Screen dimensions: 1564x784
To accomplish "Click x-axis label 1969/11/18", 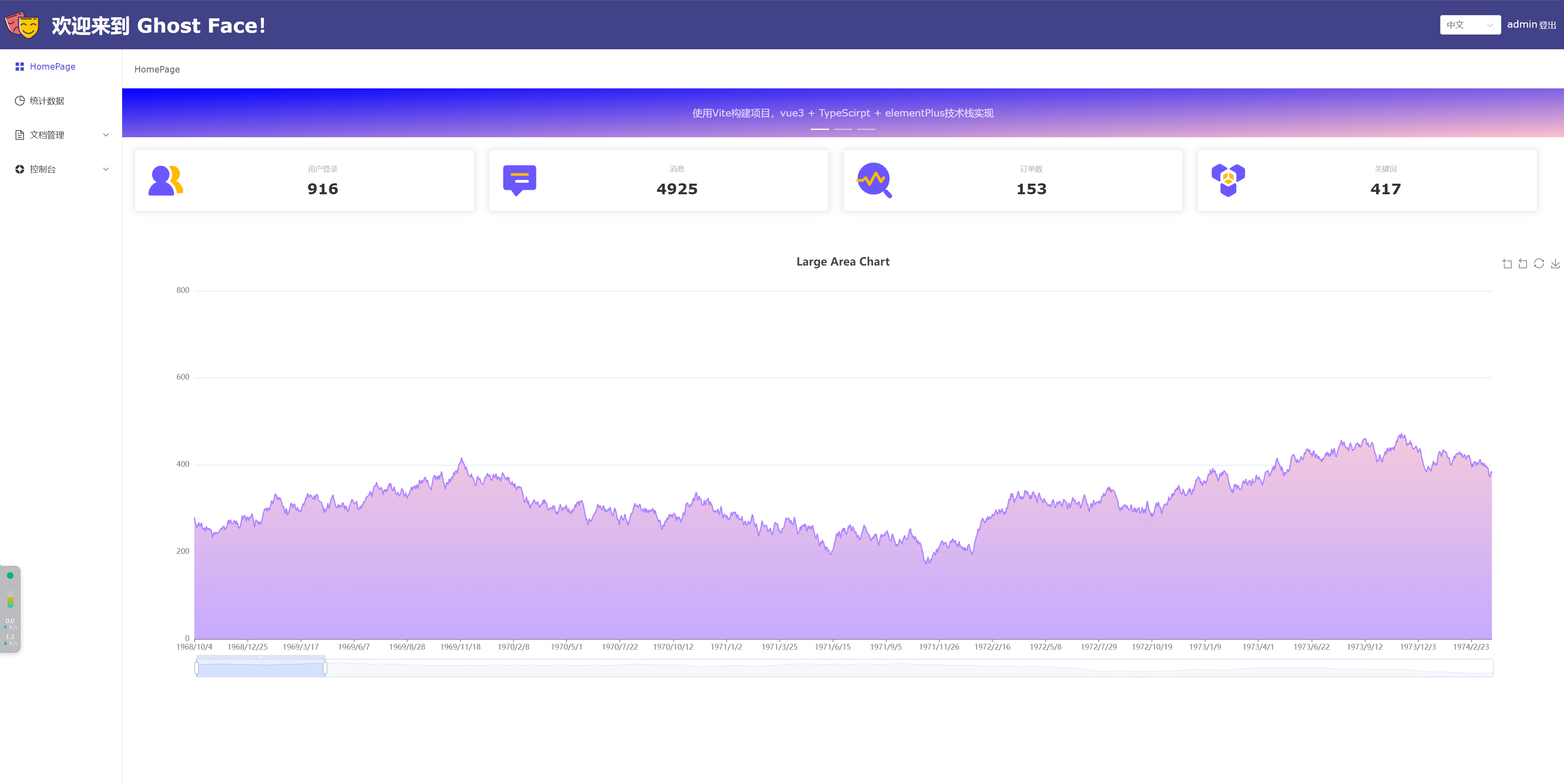I will pos(460,648).
